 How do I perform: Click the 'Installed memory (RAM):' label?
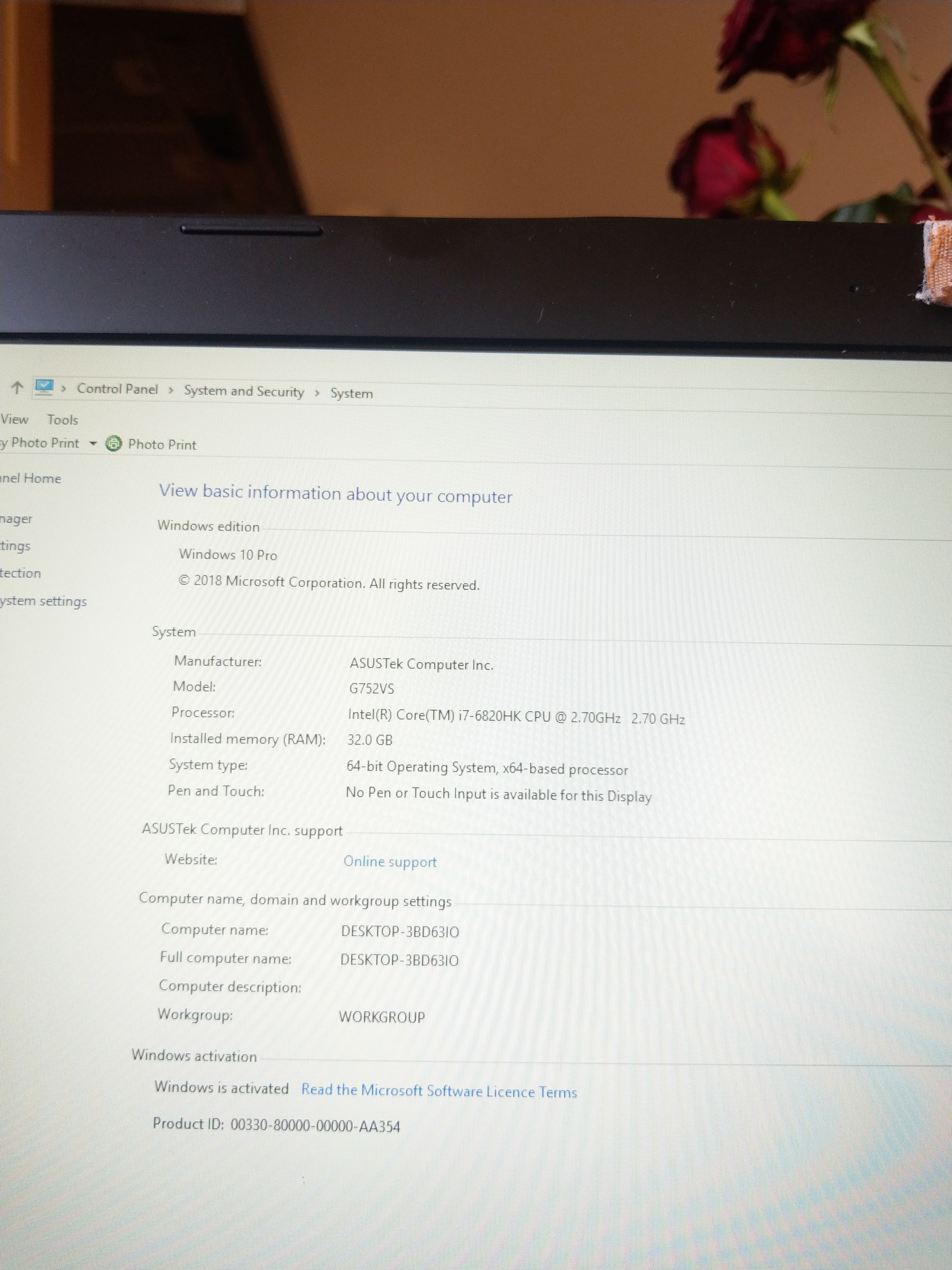click(248, 739)
